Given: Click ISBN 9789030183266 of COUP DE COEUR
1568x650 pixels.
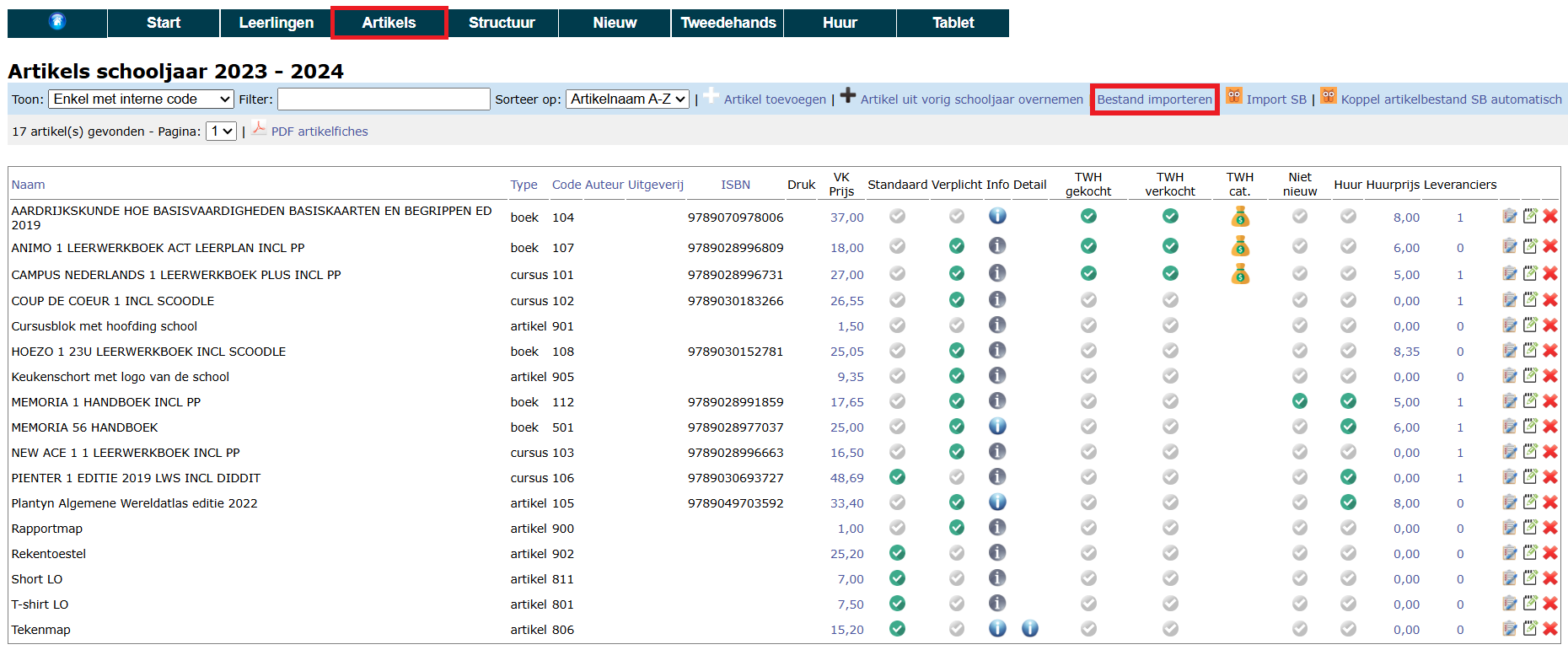Looking at the screenshot, I should [735, 301].
